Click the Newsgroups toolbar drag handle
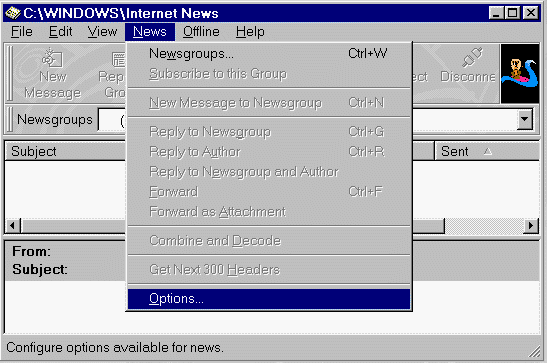 point(10,119)
